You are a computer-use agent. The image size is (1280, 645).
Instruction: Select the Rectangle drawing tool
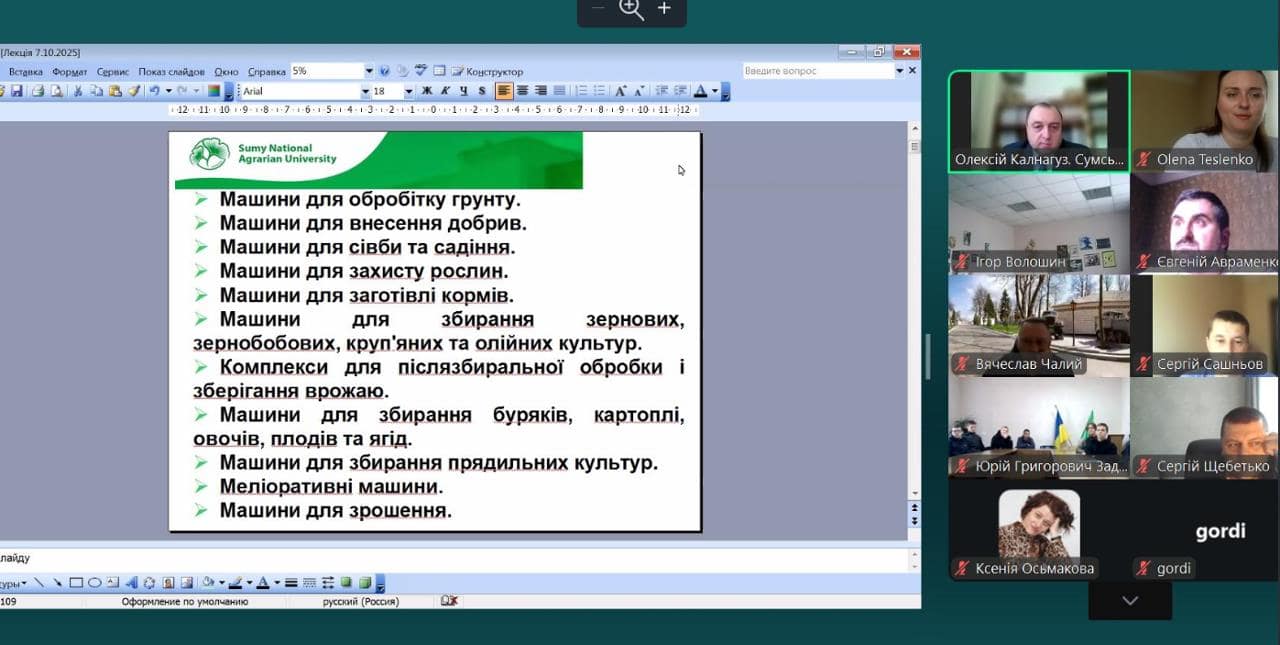tap(75, 583)
